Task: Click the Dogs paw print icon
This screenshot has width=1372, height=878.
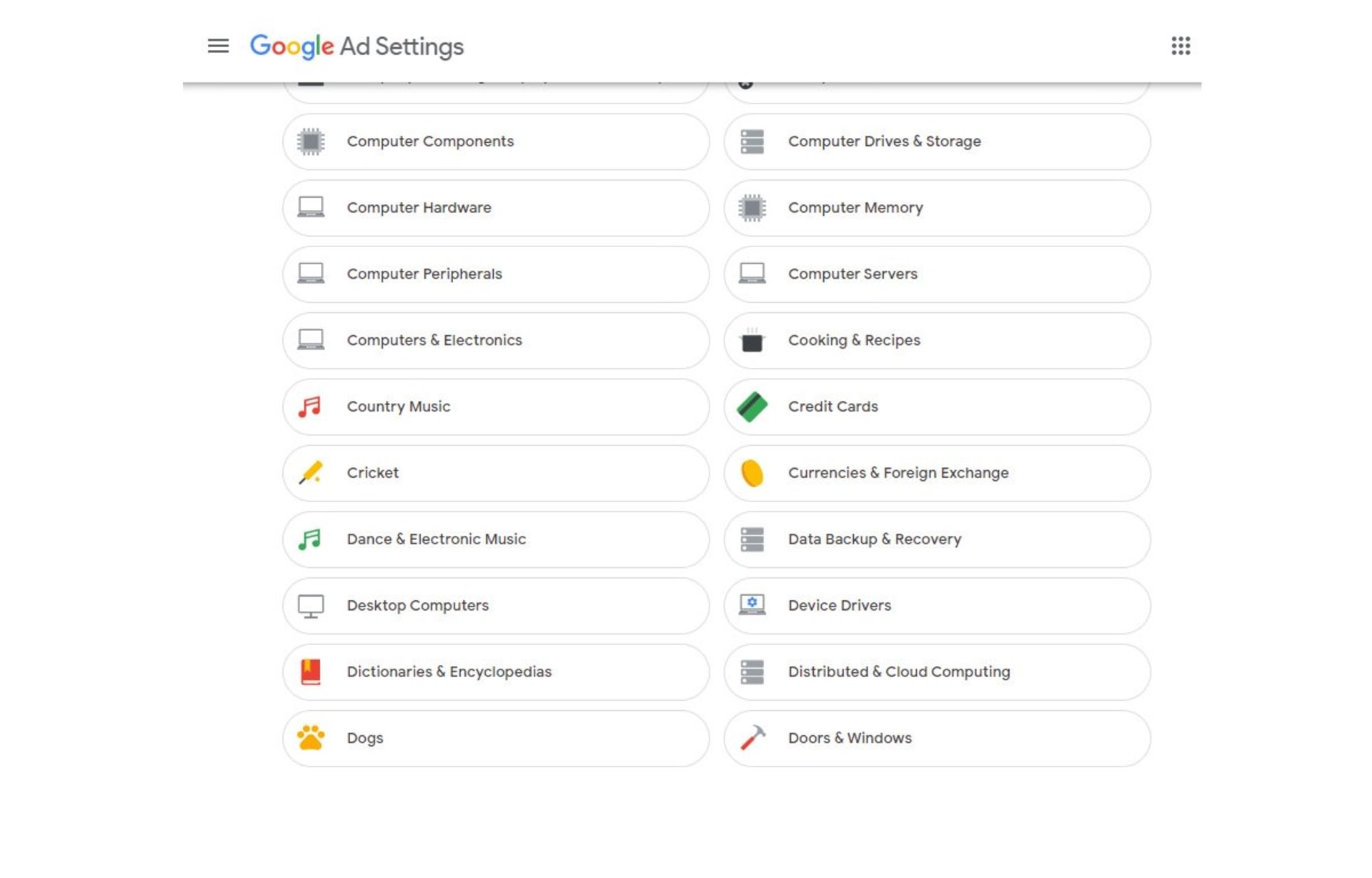Action: point(311,738)
